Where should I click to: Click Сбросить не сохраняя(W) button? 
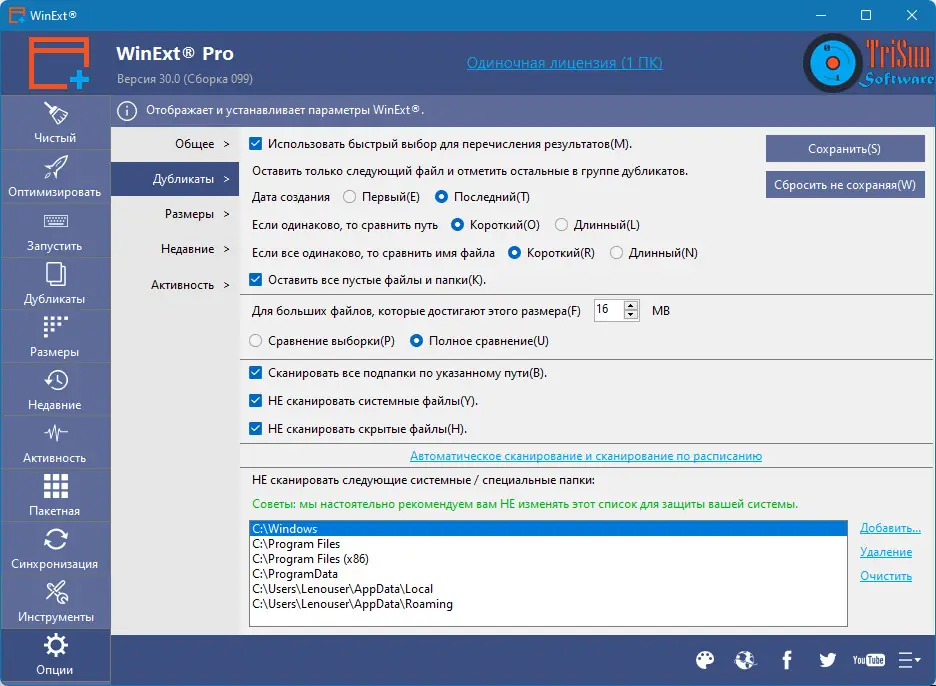(845, 184)
